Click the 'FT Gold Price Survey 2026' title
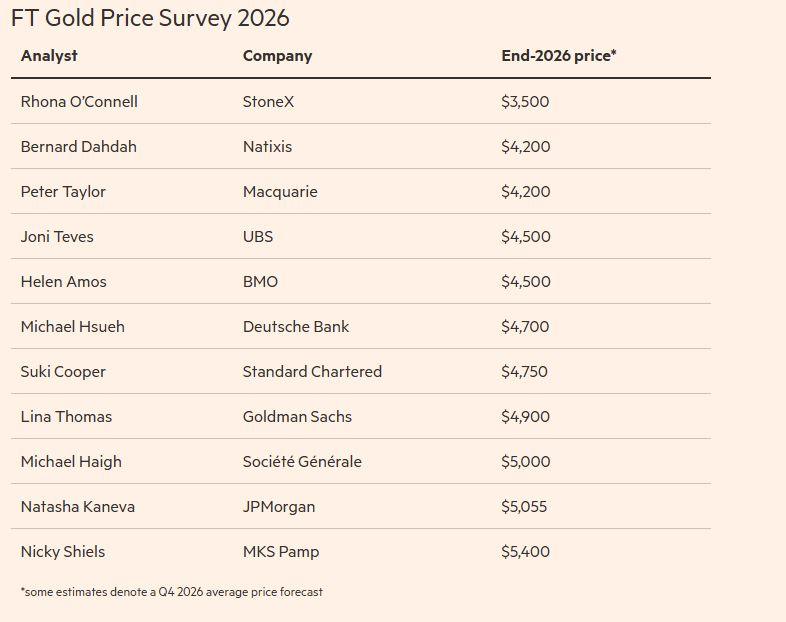The height and width of the screenshot is (622, 786). point(150,18)
